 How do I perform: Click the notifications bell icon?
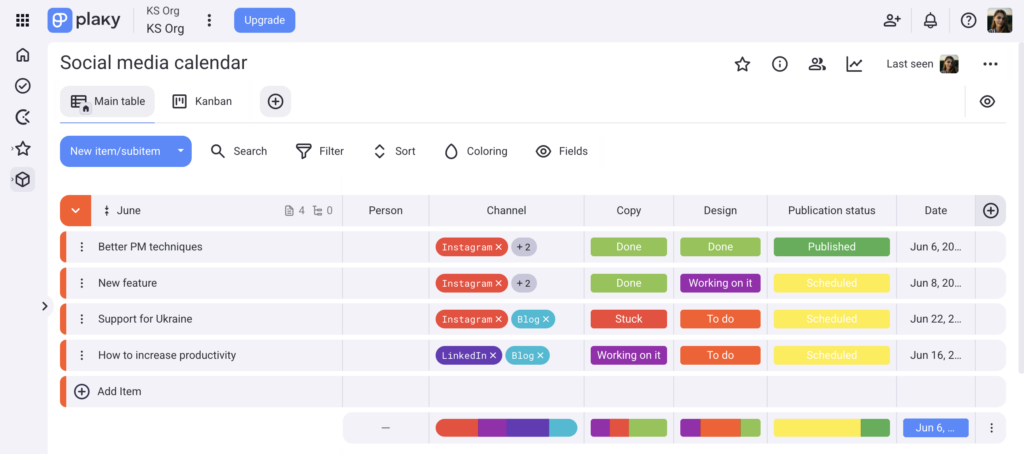930,20
